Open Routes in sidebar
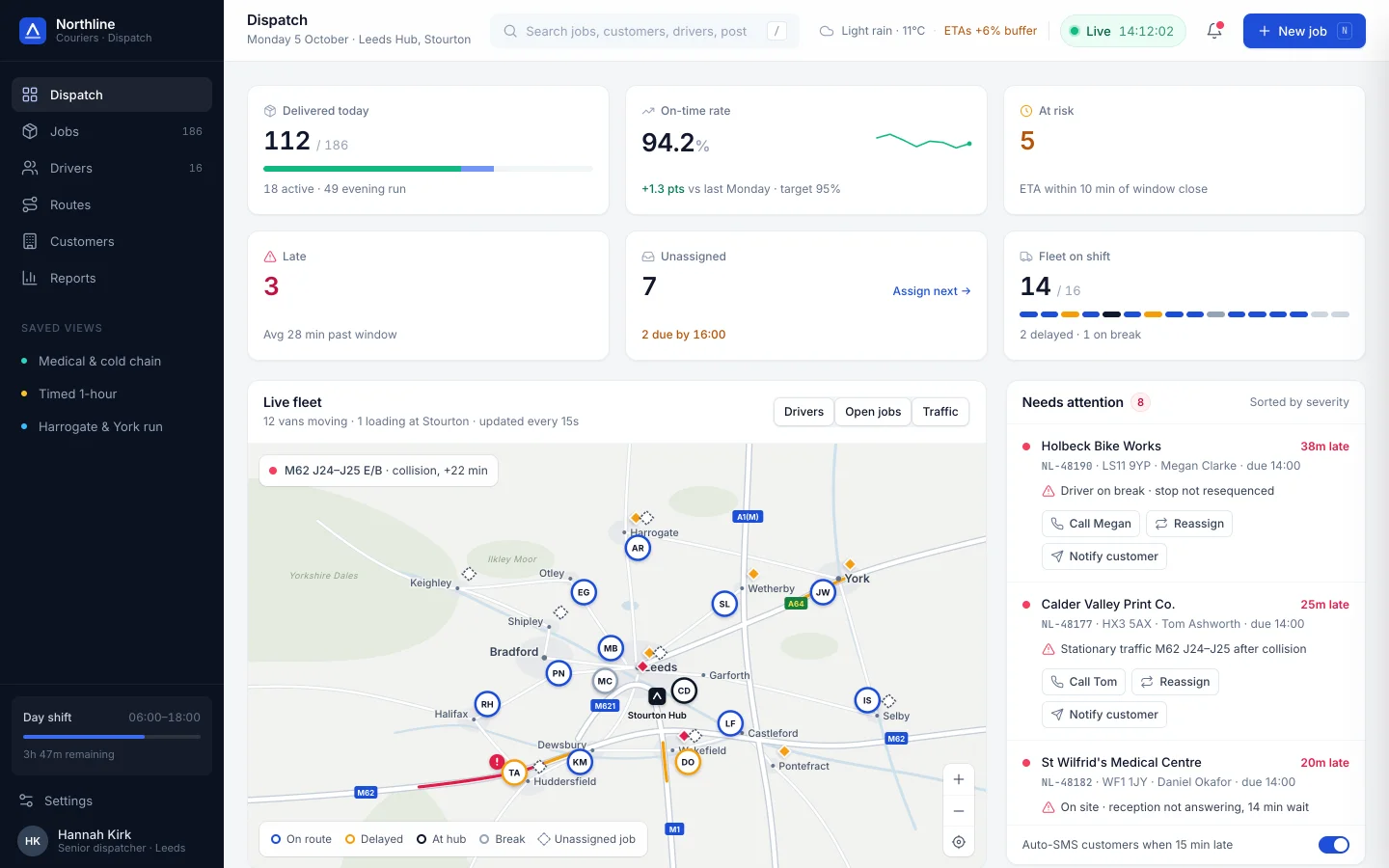 click(x=112, y=204)
